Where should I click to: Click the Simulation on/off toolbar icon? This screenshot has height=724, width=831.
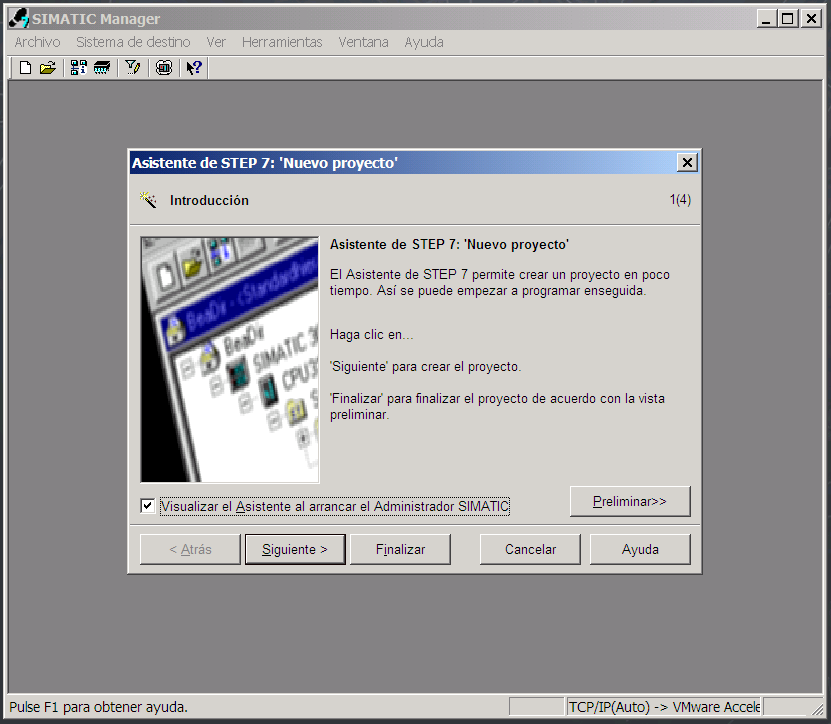tap(164, 68)
